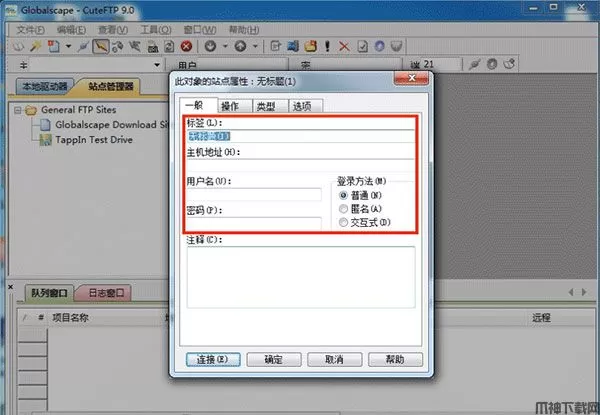
Task: Click the Download arrow-down circle icon
Action: click(210, 47)
